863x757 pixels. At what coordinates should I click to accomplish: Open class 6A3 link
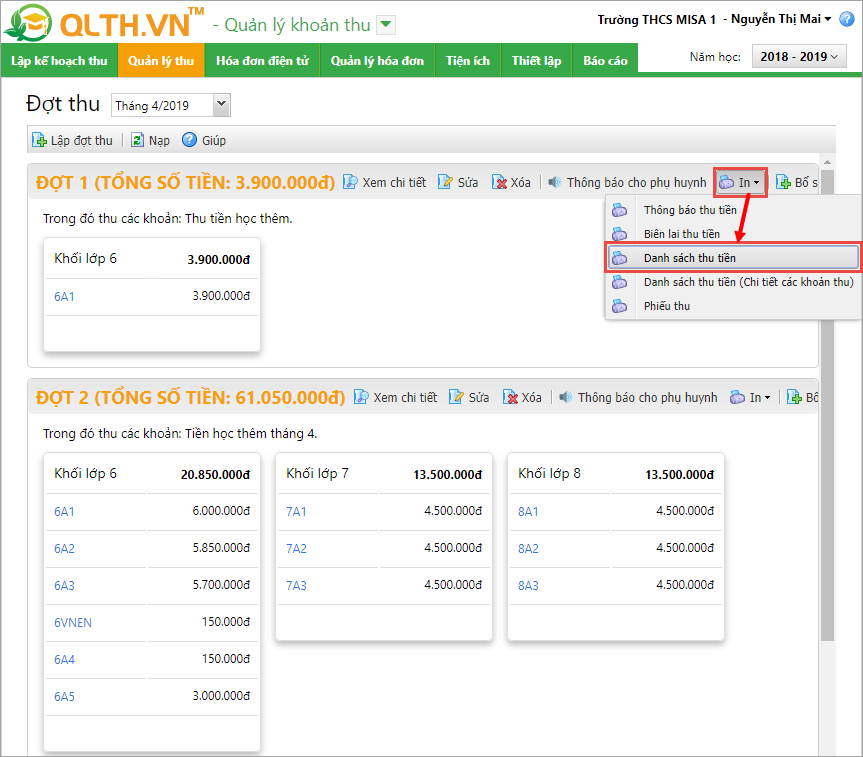tap(64, 585)
